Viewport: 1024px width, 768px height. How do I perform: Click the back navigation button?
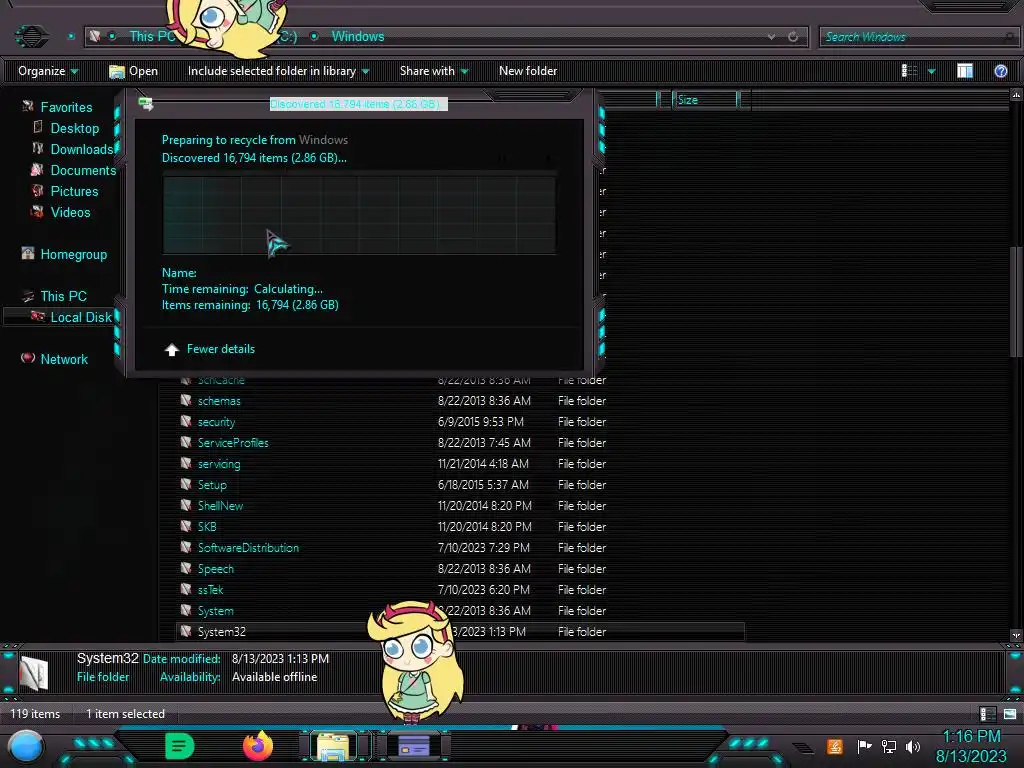[x=31, y=36]
